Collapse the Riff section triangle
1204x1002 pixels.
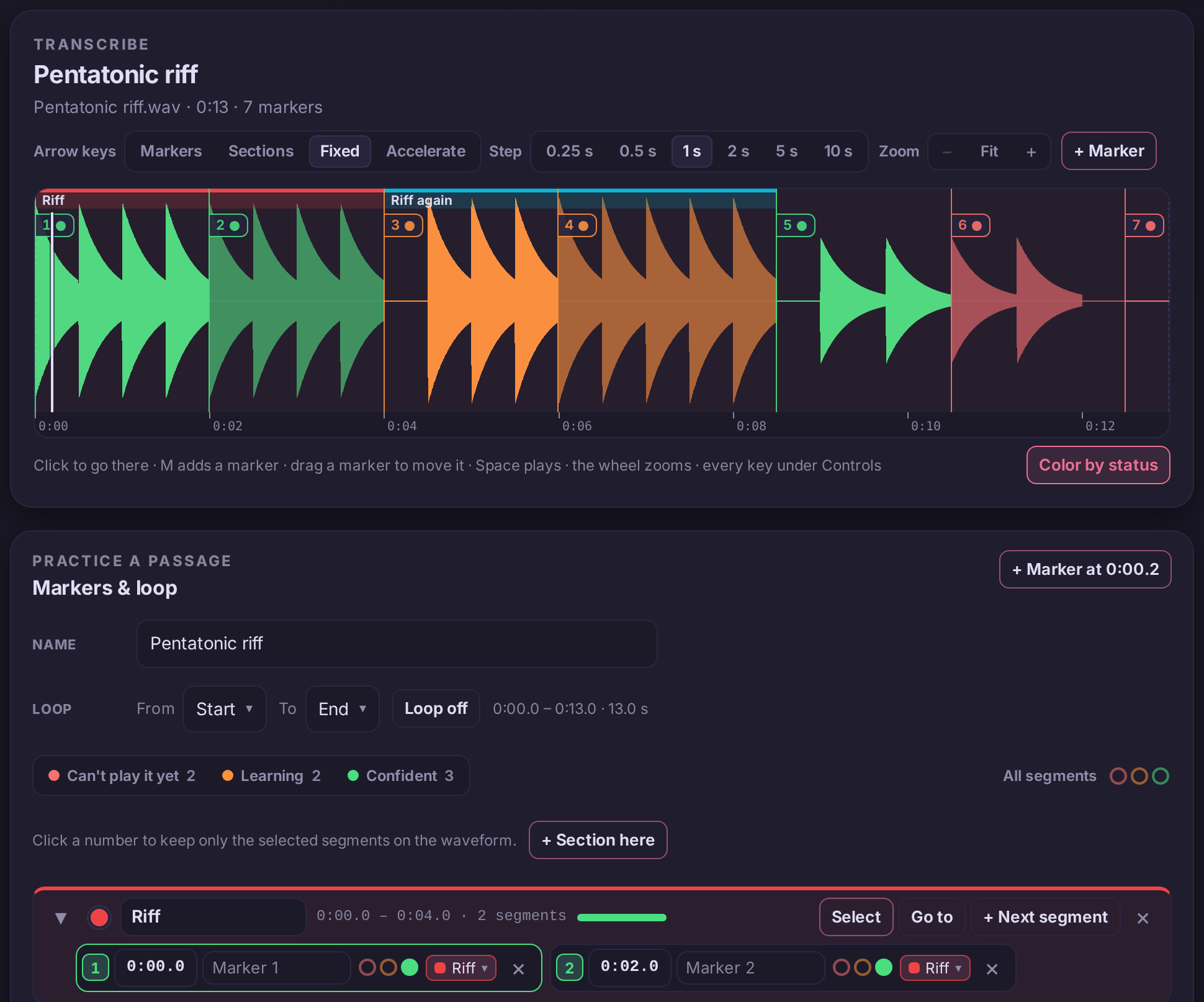pyautogui.click(x=61, y=918)
